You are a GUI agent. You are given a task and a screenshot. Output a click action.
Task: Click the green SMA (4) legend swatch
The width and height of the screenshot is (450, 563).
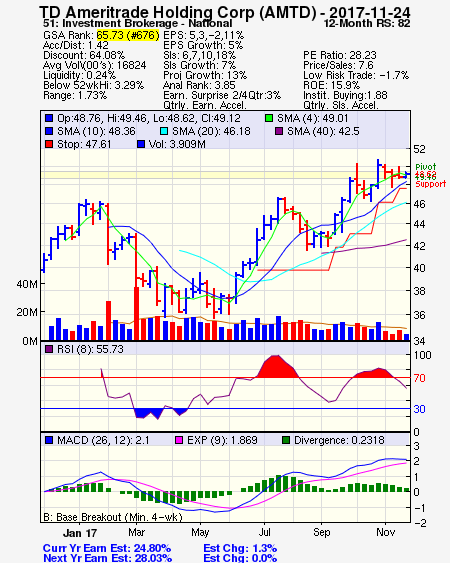point(269,118)
